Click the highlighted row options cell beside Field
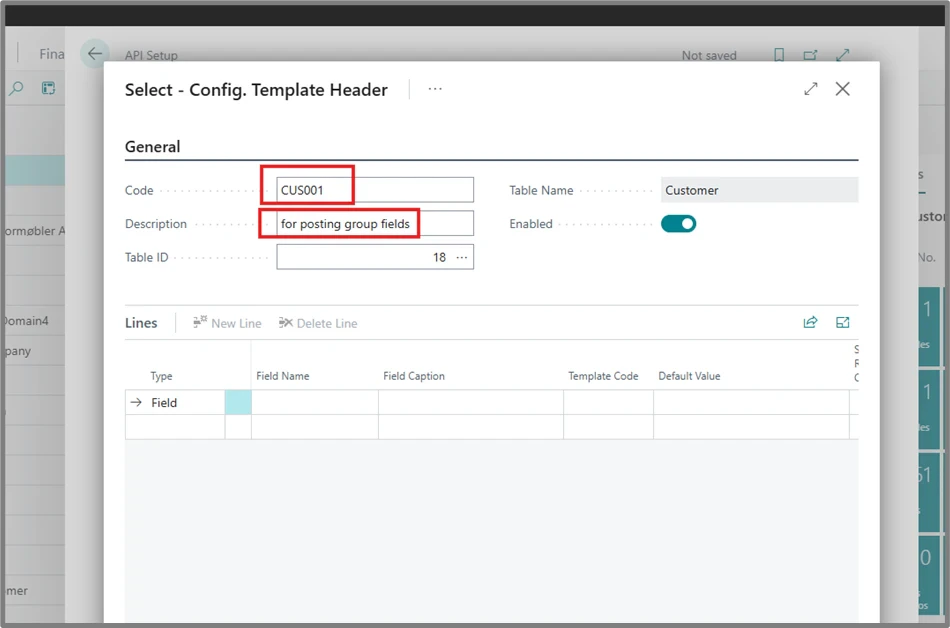Screen dimensions: 950x628 coord(238,403)
